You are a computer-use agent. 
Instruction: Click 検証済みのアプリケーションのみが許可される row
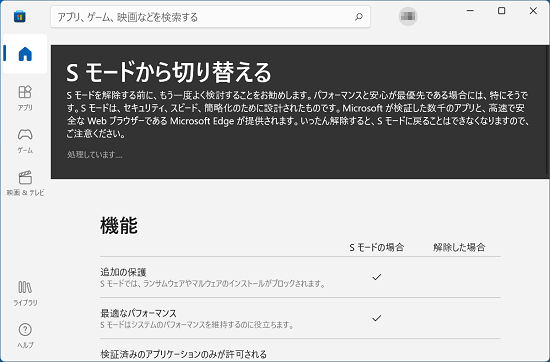point(183,354)
